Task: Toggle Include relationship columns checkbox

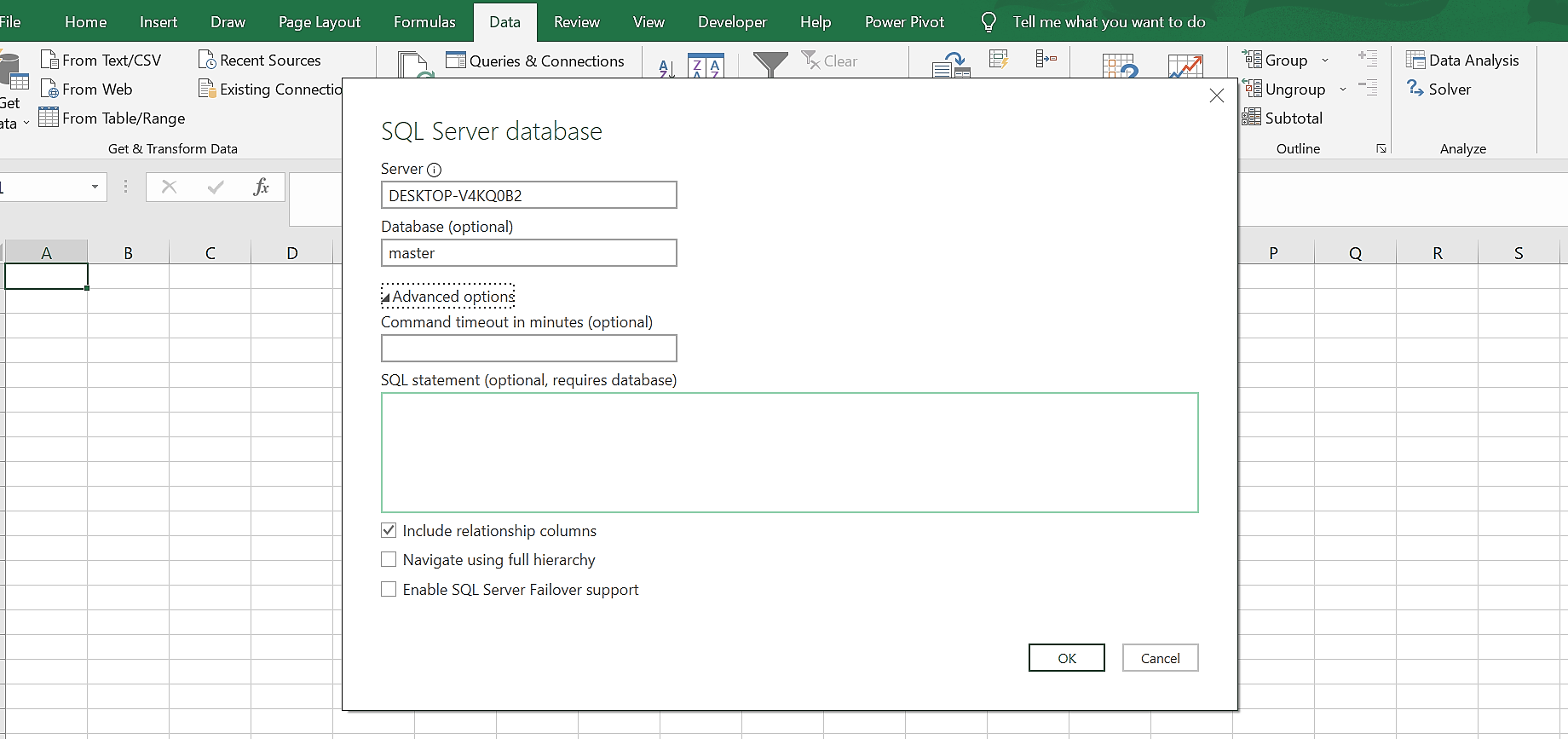Action: [x=389, y=530]
